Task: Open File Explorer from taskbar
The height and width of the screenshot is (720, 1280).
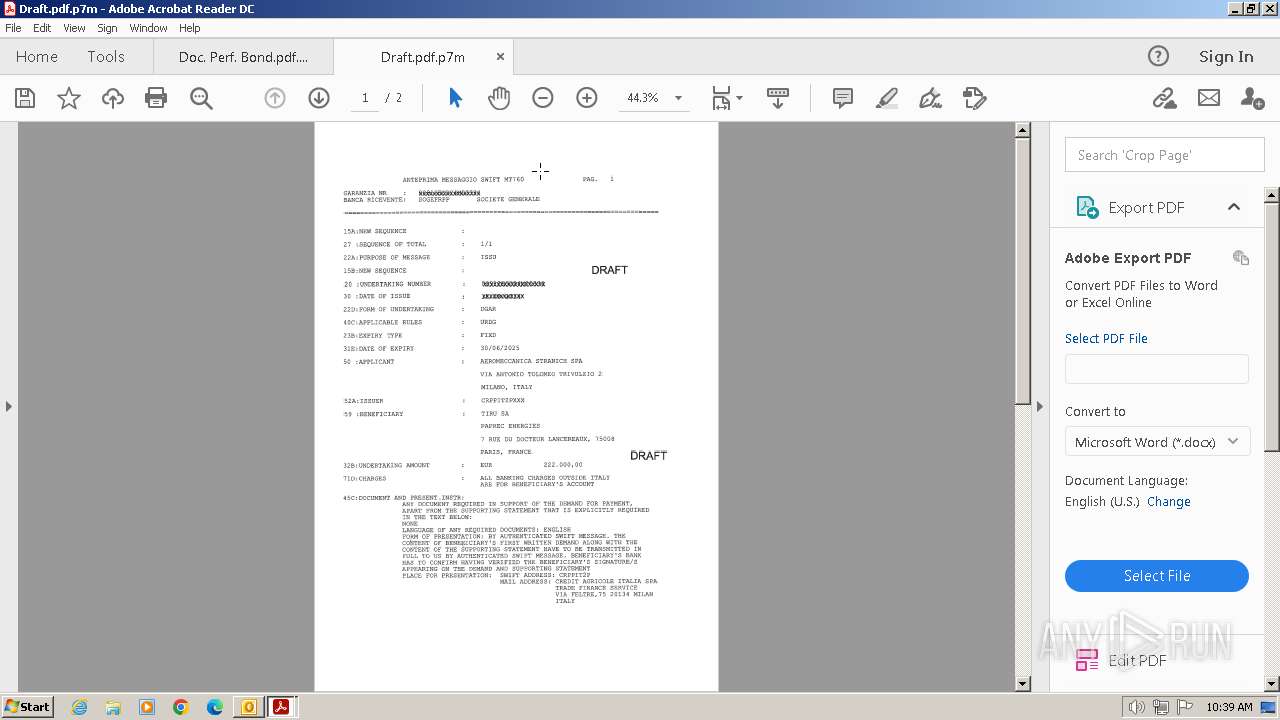Action: click(x=113, y=707)
